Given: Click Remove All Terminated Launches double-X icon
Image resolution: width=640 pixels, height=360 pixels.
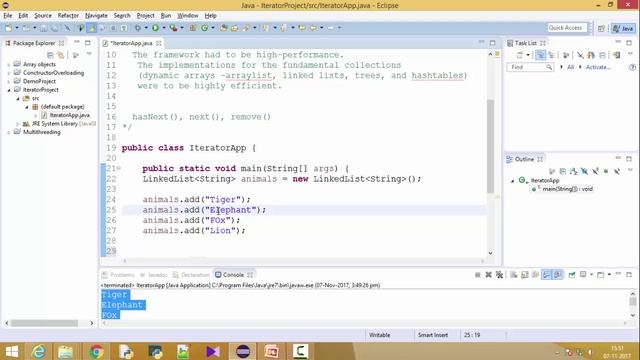Looking at the screenshot, I should pos(499,275).
